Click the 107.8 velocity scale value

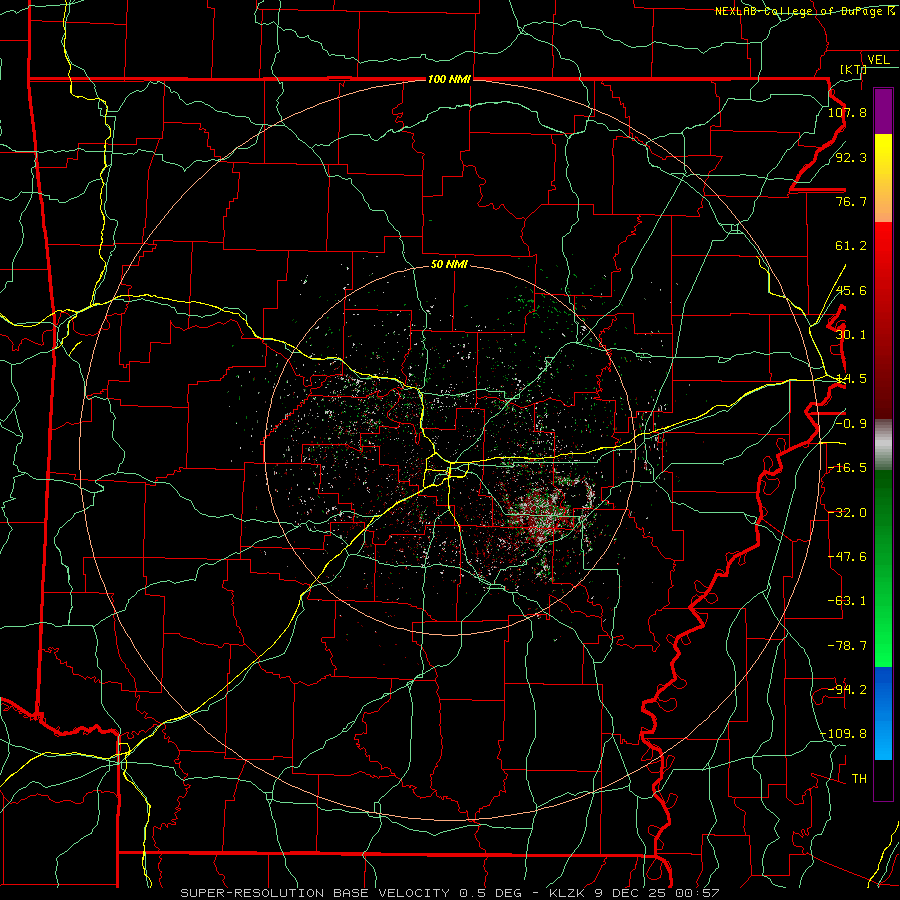tap(847, 112)
